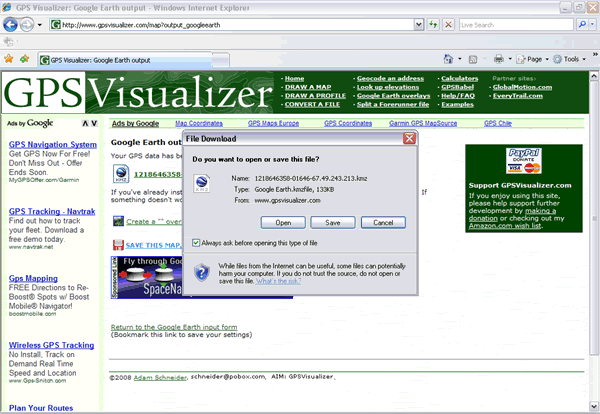Click the red floppy Save This Map icon
This screenshot has width=600, height=414.
(119, 245)
